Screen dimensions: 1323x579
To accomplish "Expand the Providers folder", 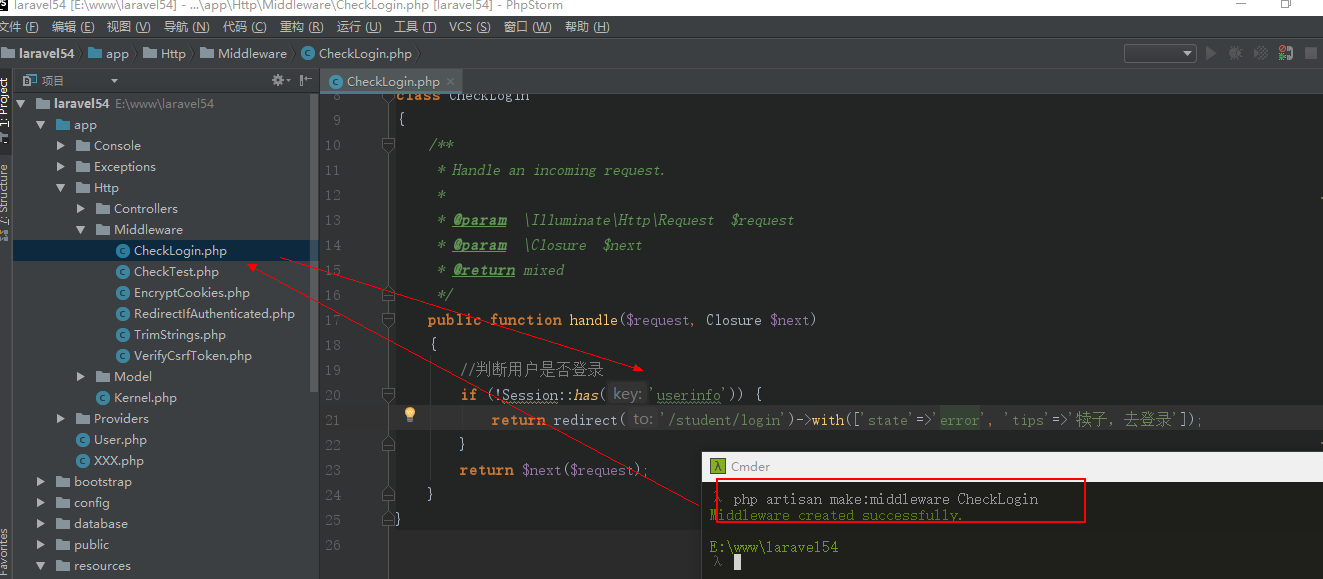I will click(x=61, y=419).
